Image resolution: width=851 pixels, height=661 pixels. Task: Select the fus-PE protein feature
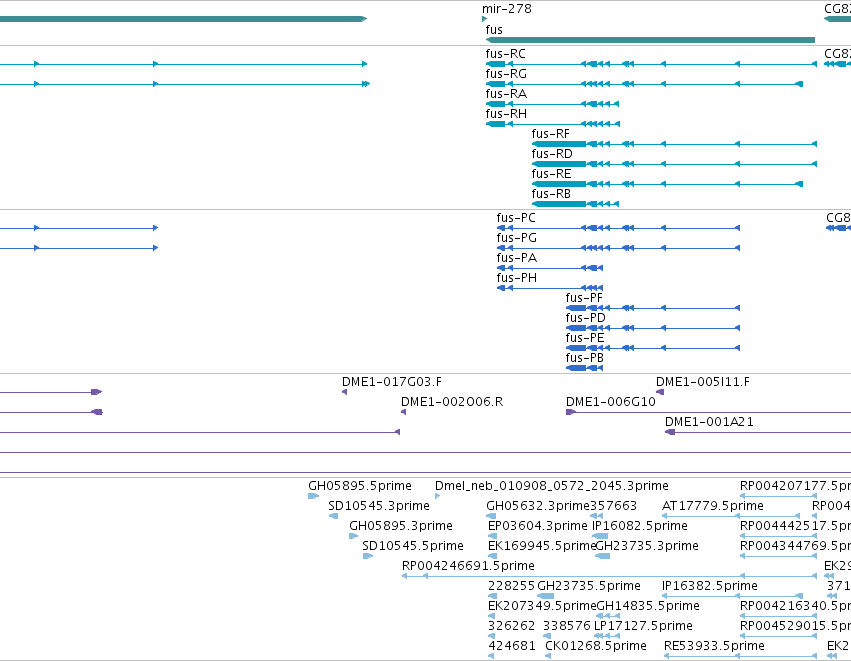653,348
